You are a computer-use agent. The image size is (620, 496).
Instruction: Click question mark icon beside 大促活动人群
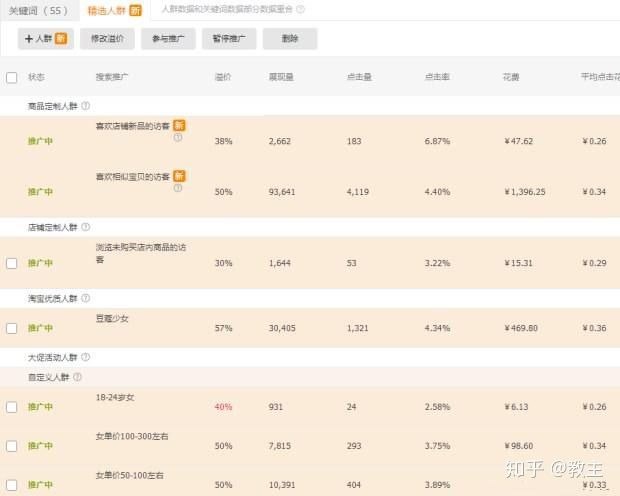(85, 356)
